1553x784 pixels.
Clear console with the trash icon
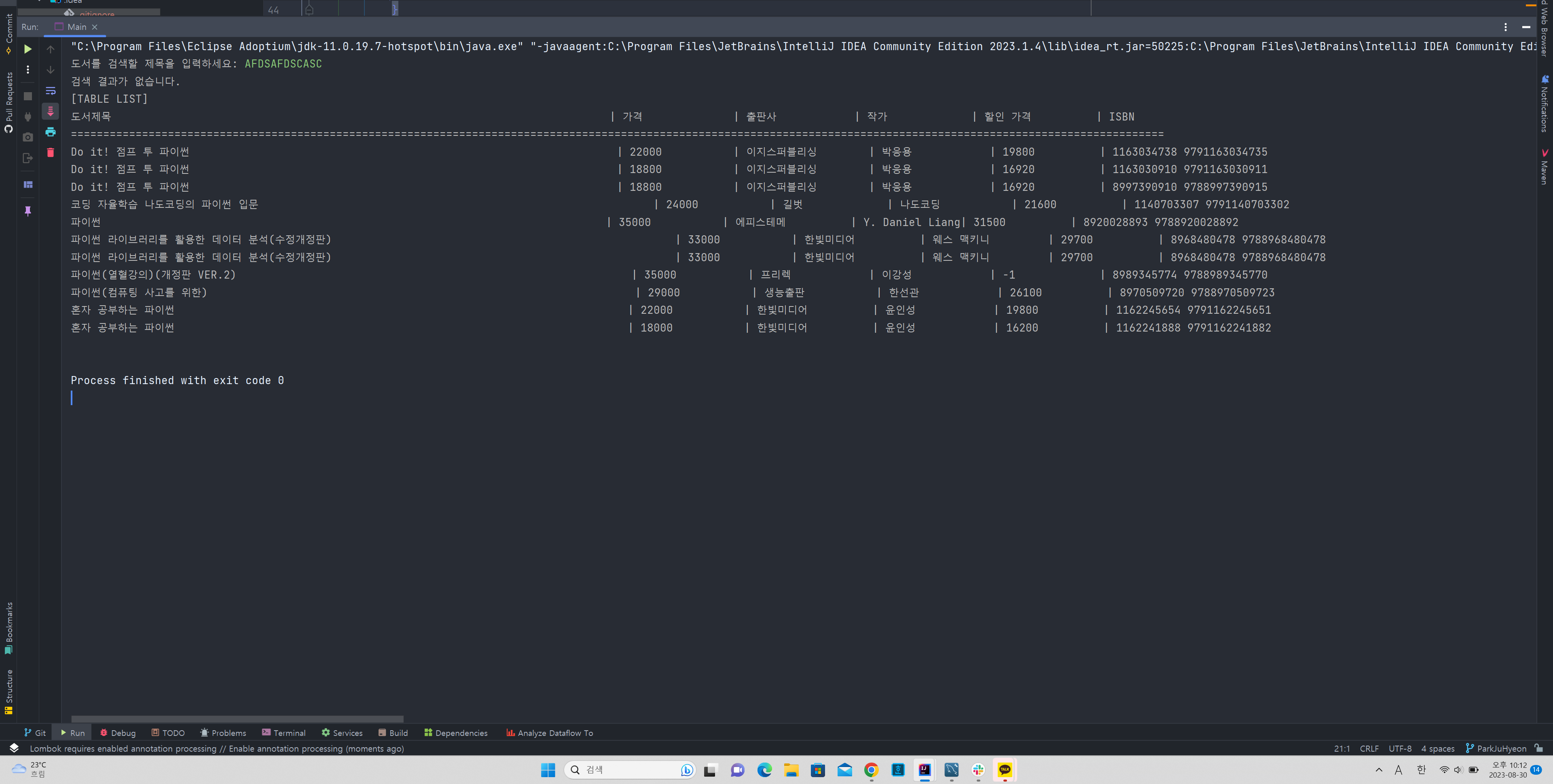51,152
